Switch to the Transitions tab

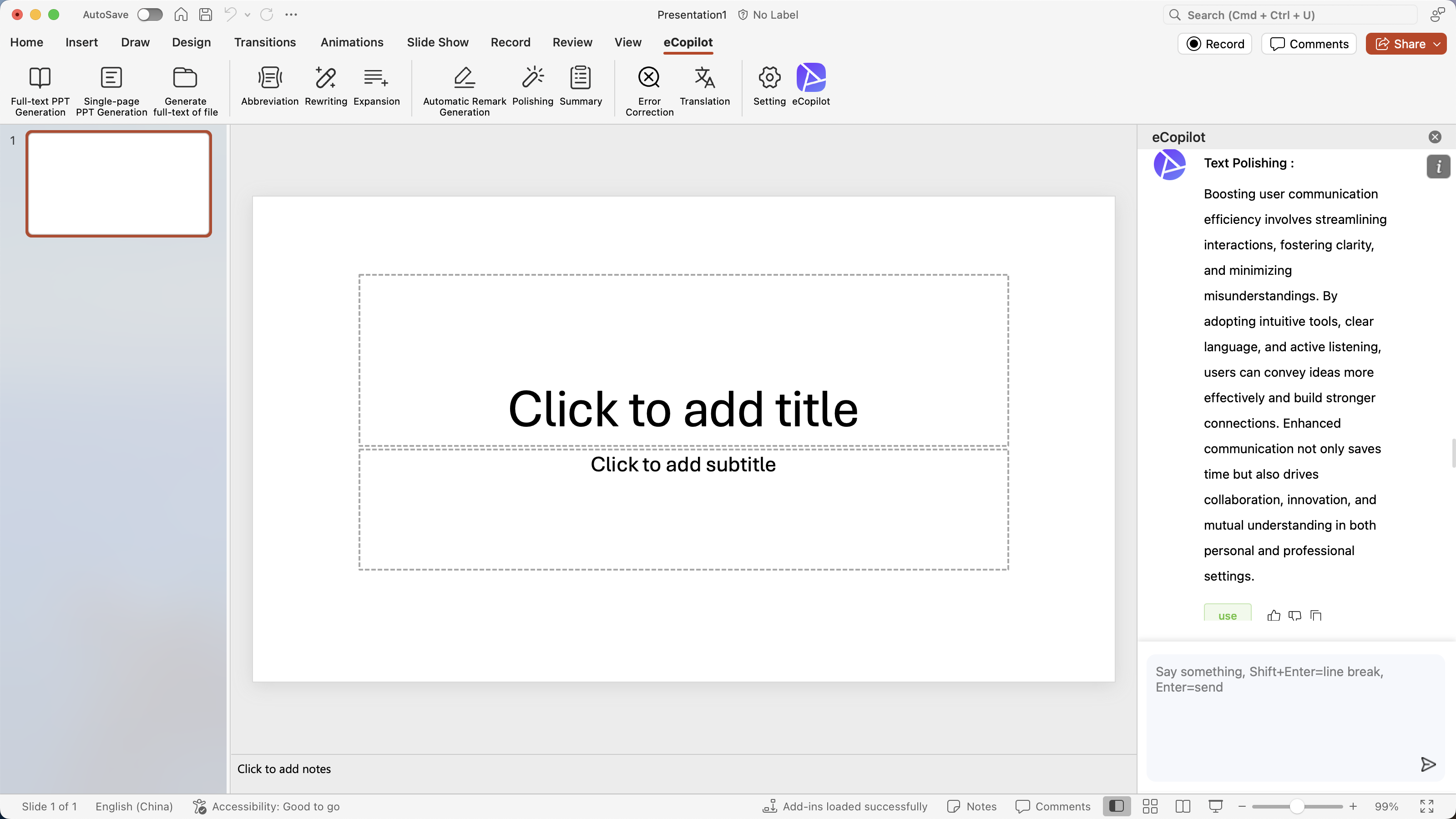coord(265,42)
